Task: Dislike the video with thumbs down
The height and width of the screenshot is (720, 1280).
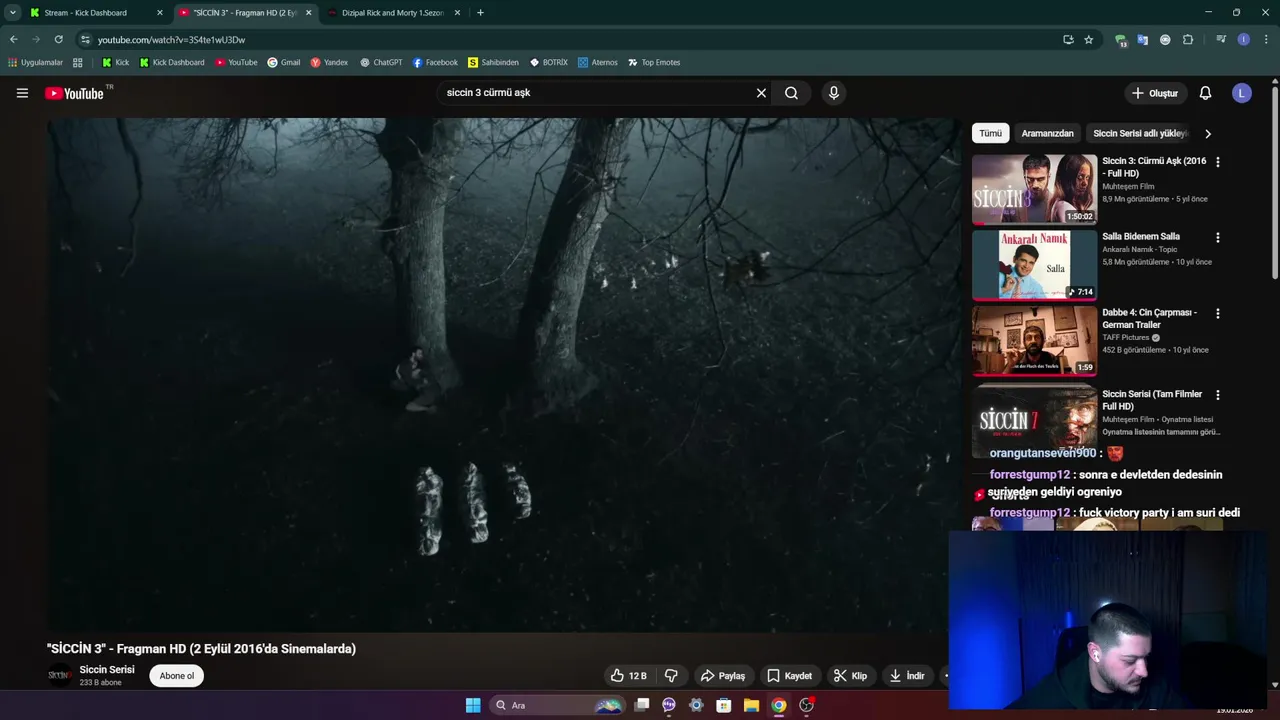Action: tap(671, 676)
